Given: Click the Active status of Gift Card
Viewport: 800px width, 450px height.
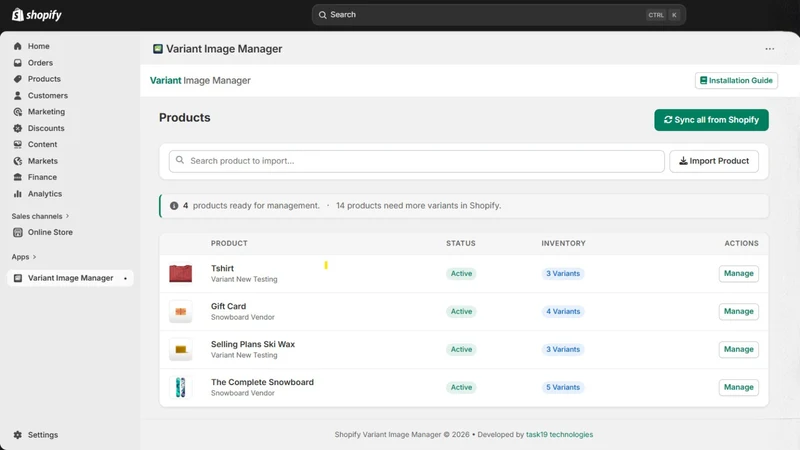Looking at the screenshot, I should [461, 311].
